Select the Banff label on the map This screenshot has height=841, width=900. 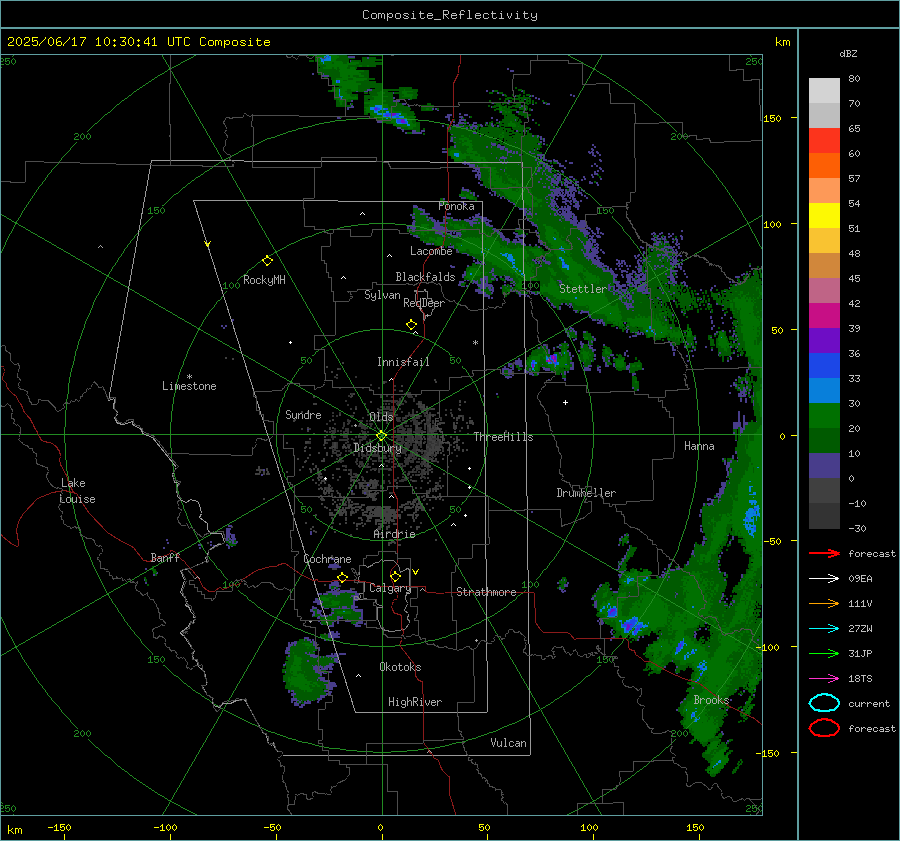(x=165, y=557)
